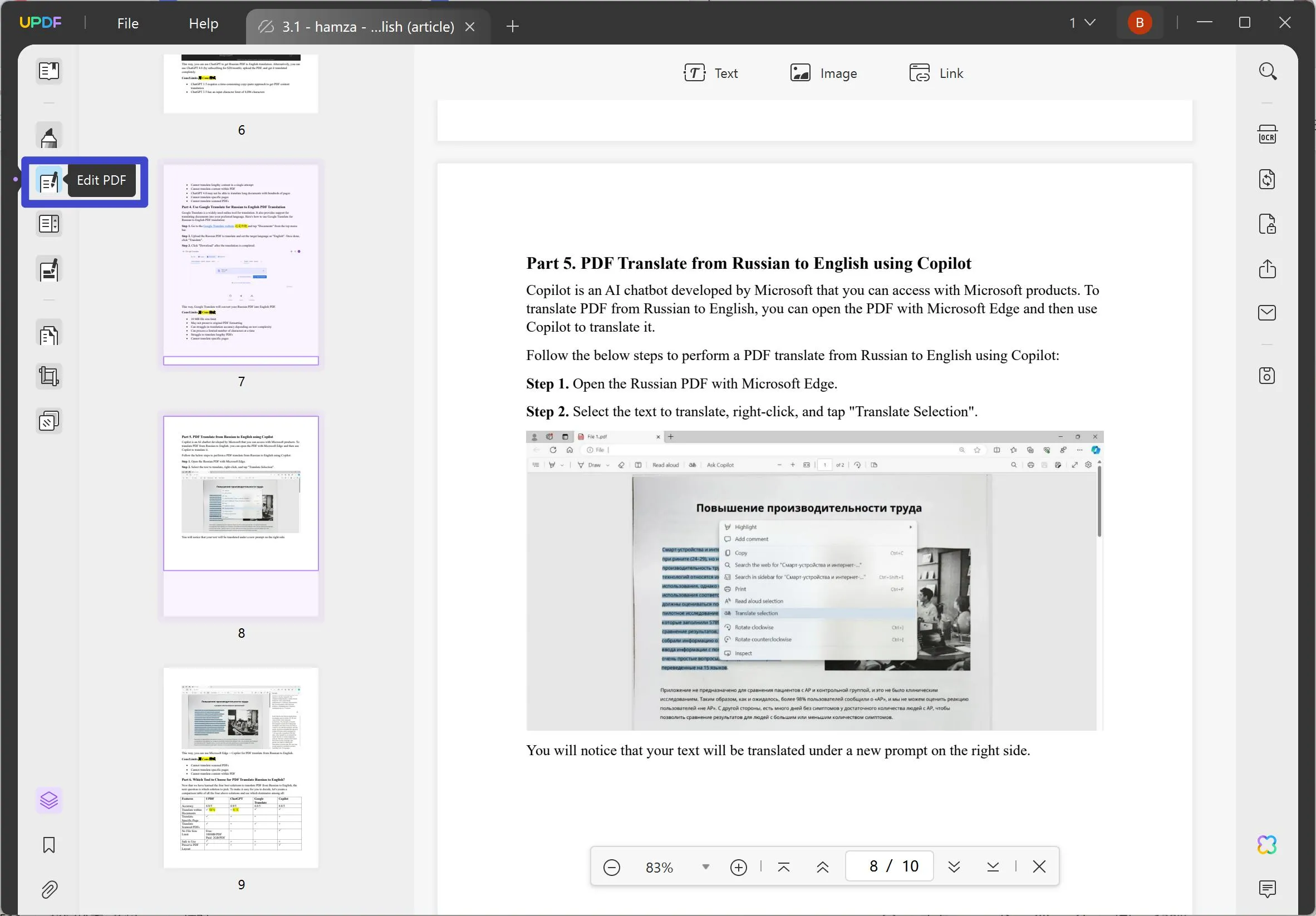Screen dimensions: 1316x916
Task: Add a new tab
Action: click(513, 26)
